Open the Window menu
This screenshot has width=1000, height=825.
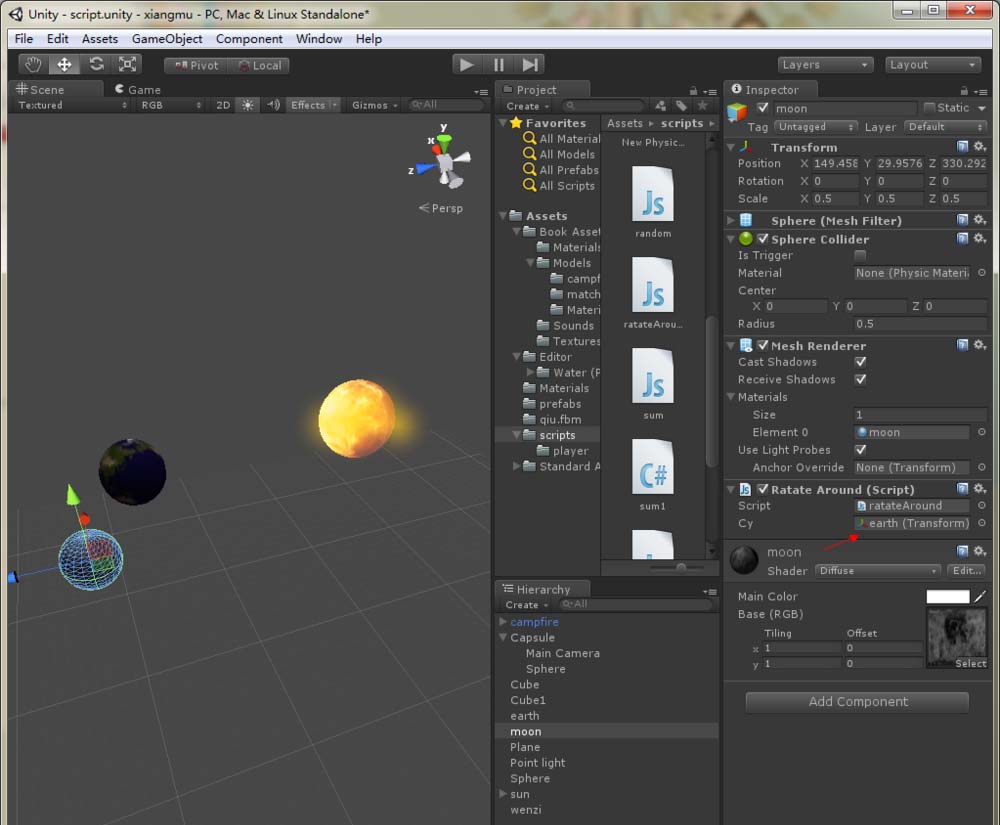tap(319, 39)
